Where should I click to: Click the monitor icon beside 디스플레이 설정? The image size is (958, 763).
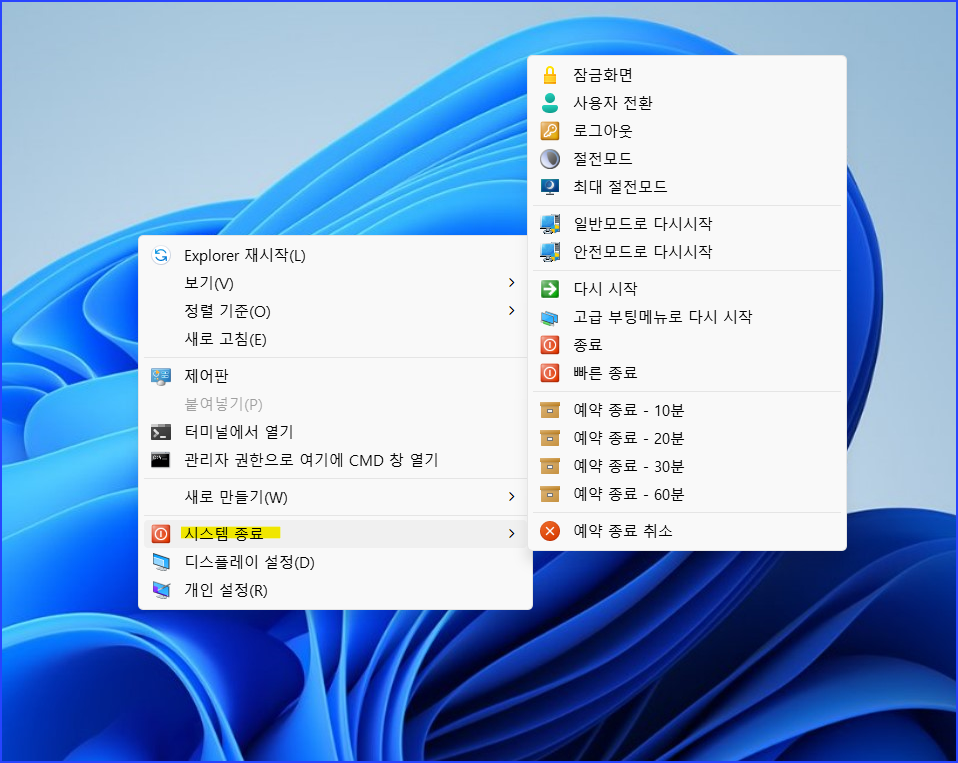point(161,562)
